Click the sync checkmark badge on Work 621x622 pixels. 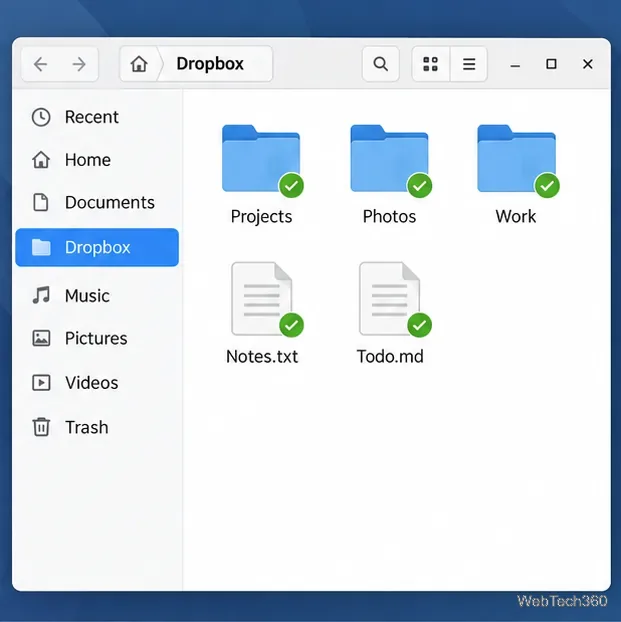(x=547, y=185)
